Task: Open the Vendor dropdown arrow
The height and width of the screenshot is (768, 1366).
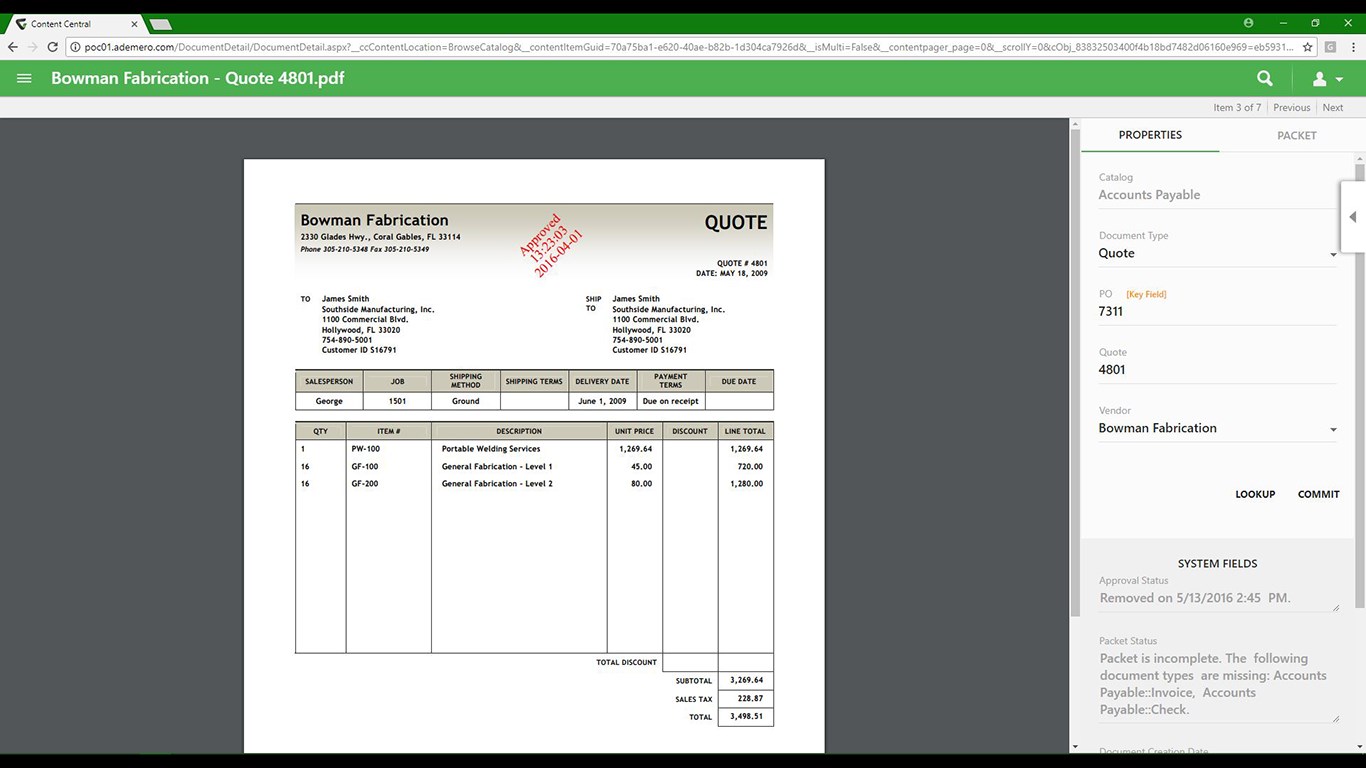Action: point(1333,430)
